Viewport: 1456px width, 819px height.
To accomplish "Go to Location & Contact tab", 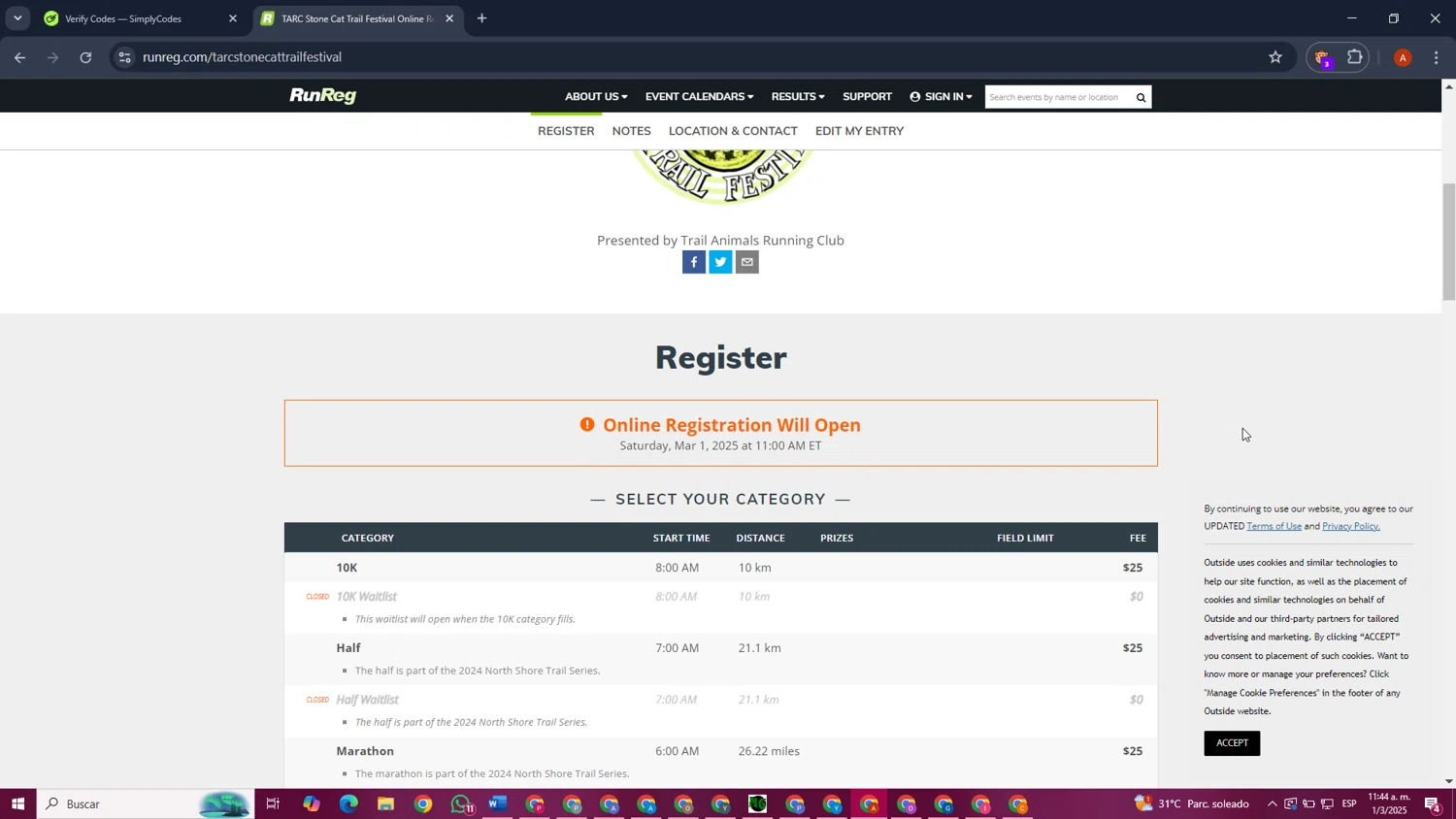I will click(733, 131).
